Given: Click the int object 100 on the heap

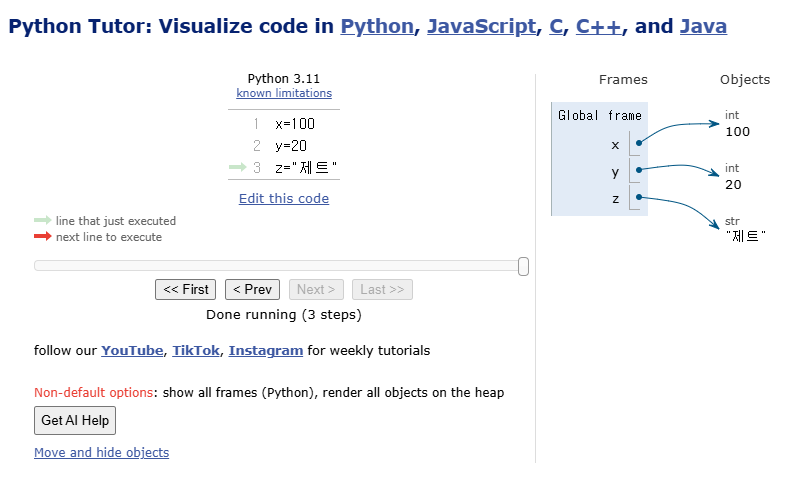Looking at the screenshot, I should pyautogui.click(x=738, y=132).
